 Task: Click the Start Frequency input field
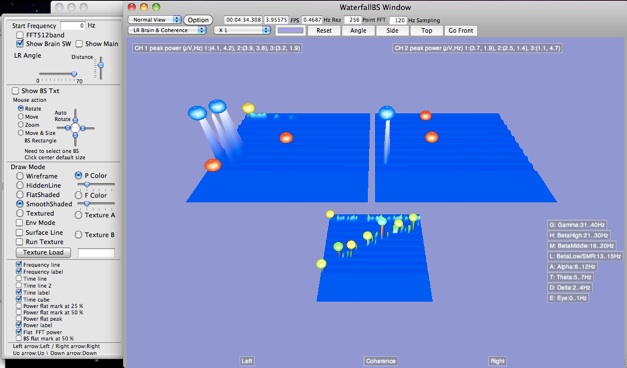(73, 26)
